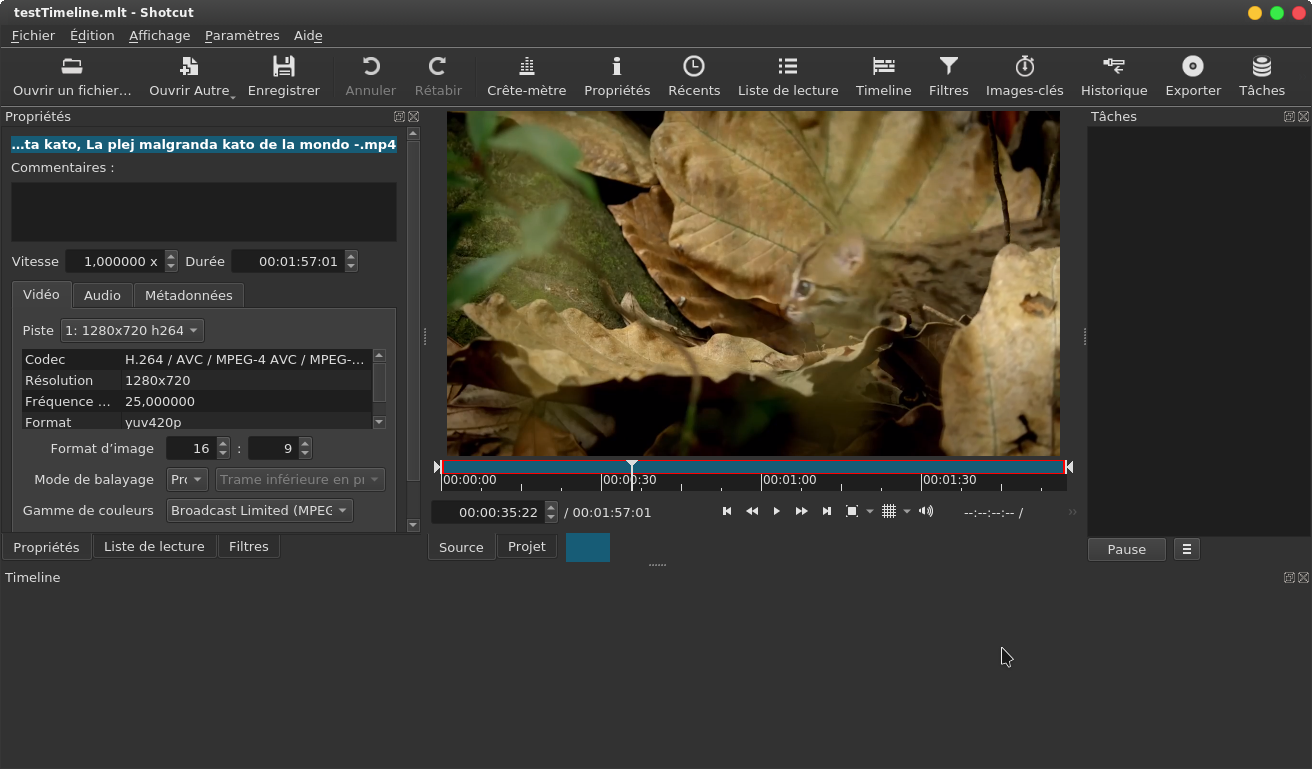Screen dimensions: 1312x769
Task: Click the clip filename title field
Action: (204, 144)
